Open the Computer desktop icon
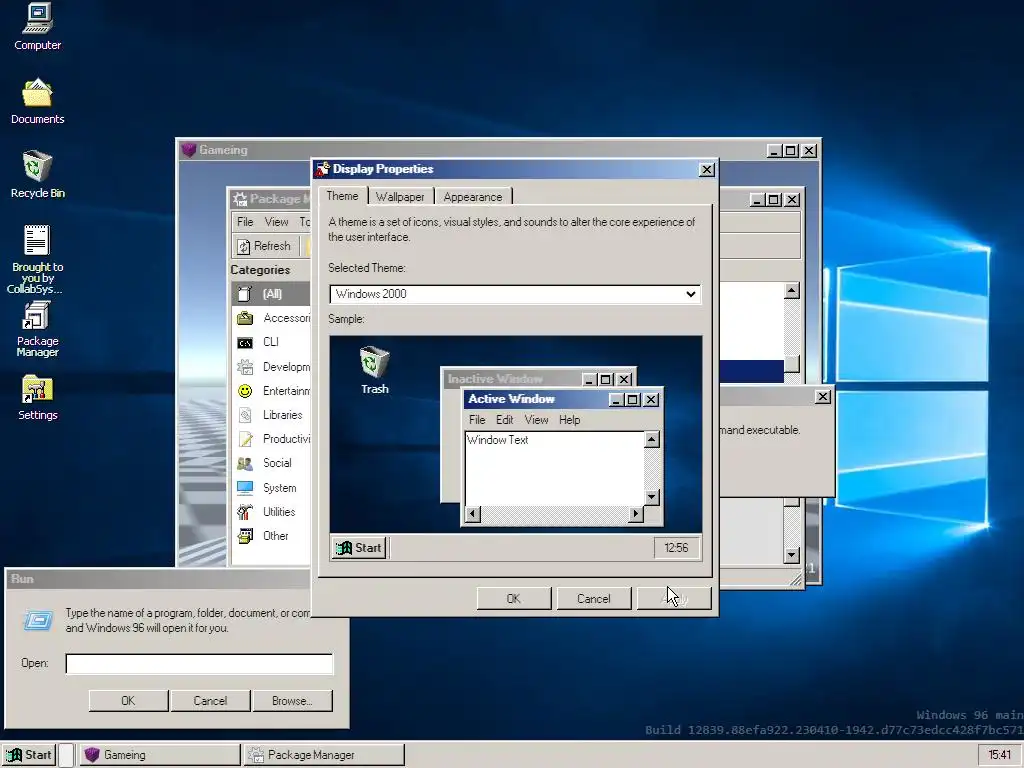This screenshot has height=768, width=1024. pos(37,18)
